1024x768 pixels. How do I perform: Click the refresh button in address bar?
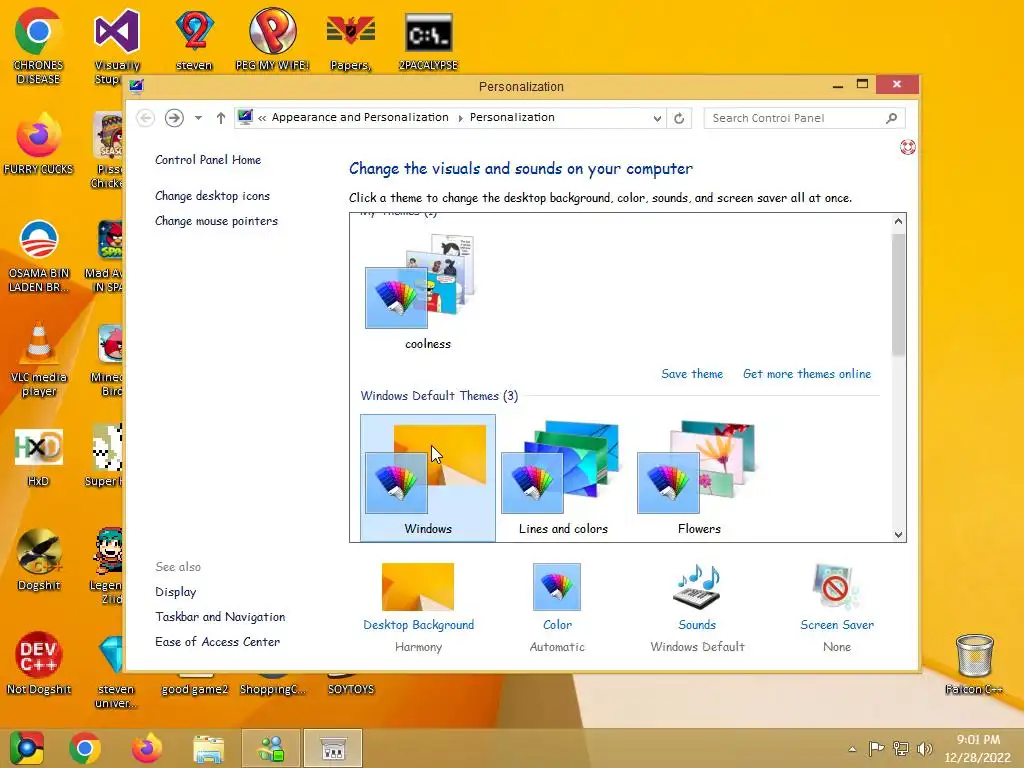coord(679,118)
